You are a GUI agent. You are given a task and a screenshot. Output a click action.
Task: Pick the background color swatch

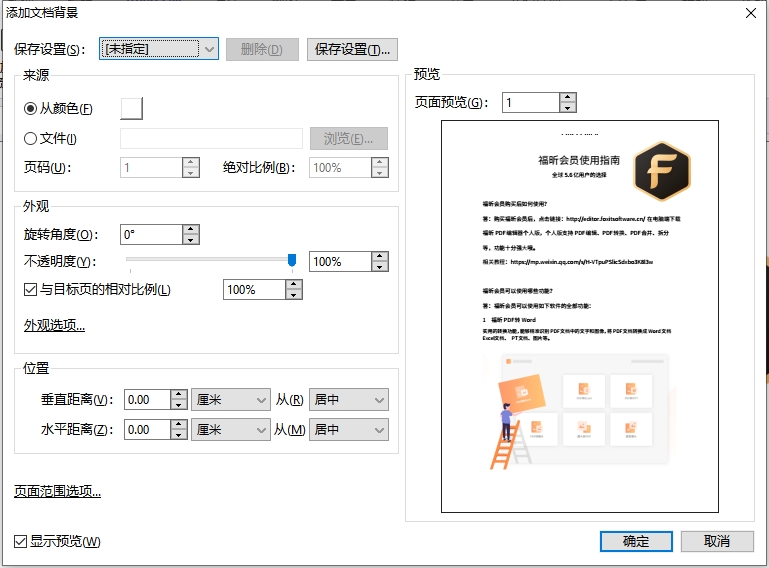(x=132, y=108)
